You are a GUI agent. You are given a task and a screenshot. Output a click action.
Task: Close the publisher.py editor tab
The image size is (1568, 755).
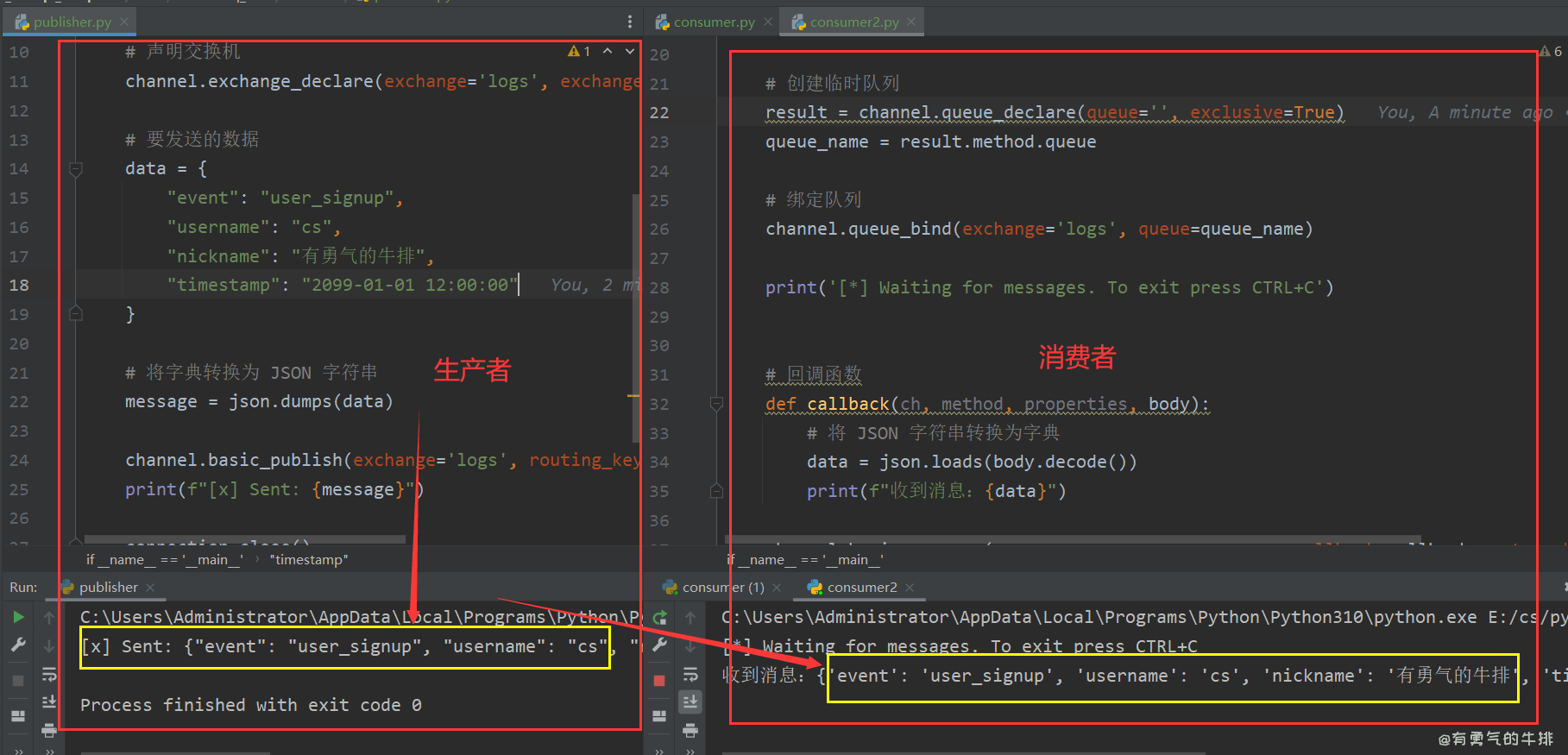click(124, 22)
